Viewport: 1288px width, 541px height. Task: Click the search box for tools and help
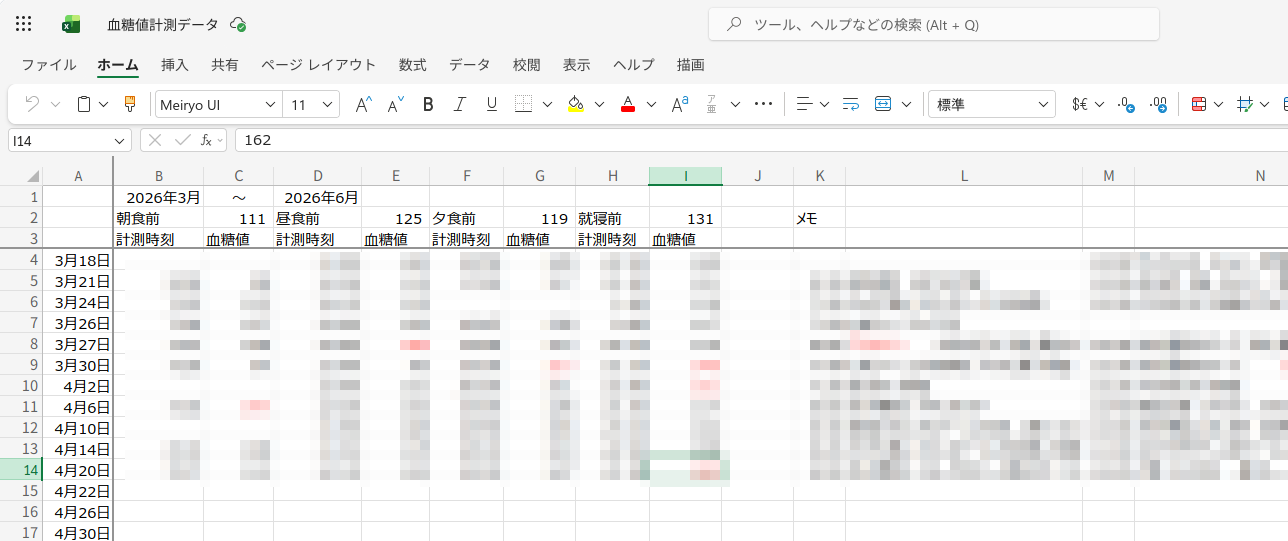933,24
